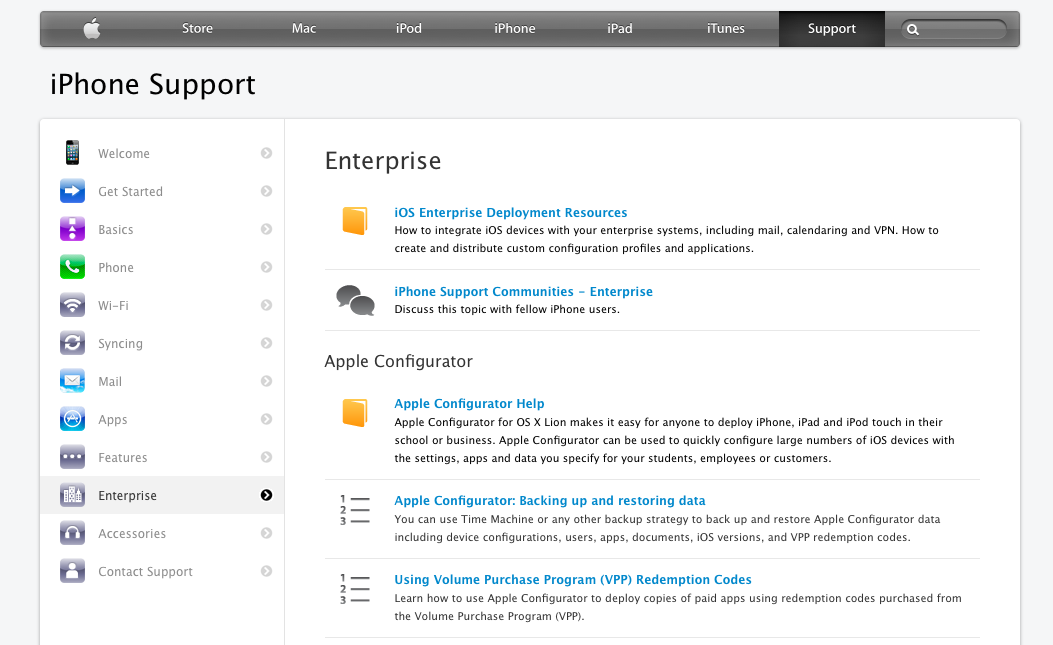Click the Apple logo in navigation bar
The image size is (1053, 645).
pyautogui.click(x=92, y=29)
